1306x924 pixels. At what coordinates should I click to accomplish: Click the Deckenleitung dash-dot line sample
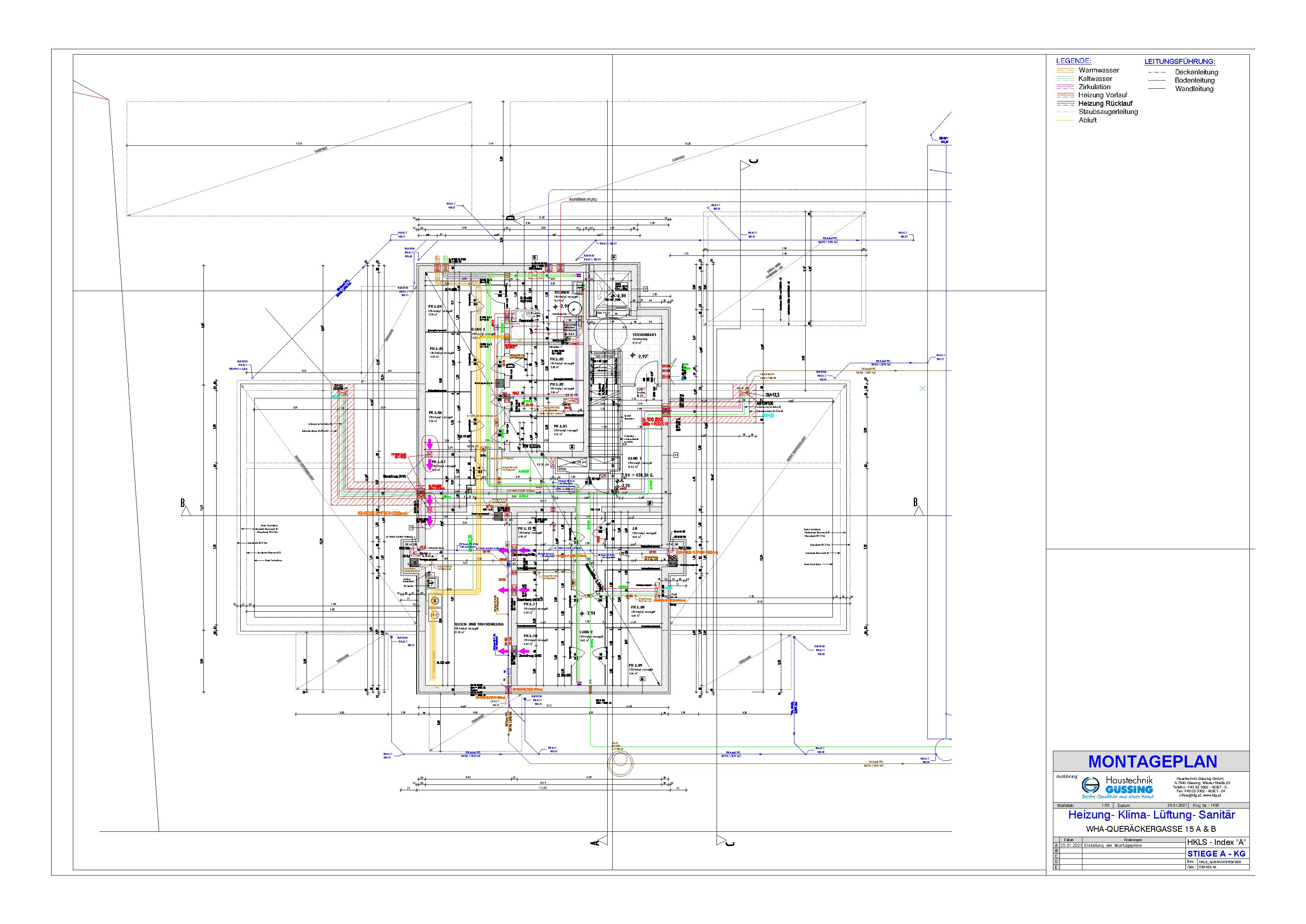pos(1158,72)
